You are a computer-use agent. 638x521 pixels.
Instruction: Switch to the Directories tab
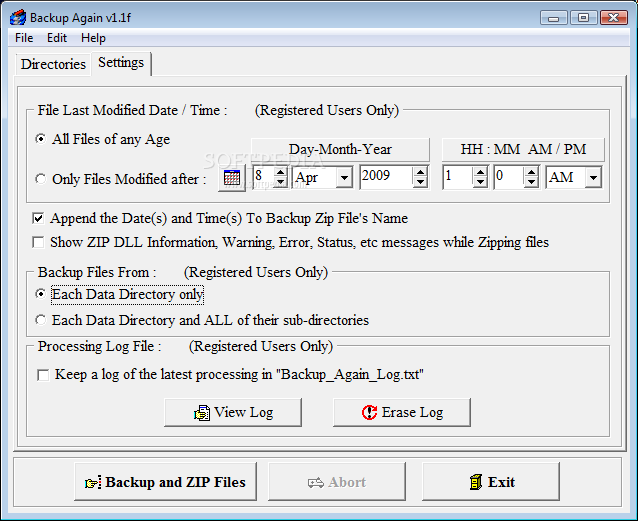(x=53, y=64)
